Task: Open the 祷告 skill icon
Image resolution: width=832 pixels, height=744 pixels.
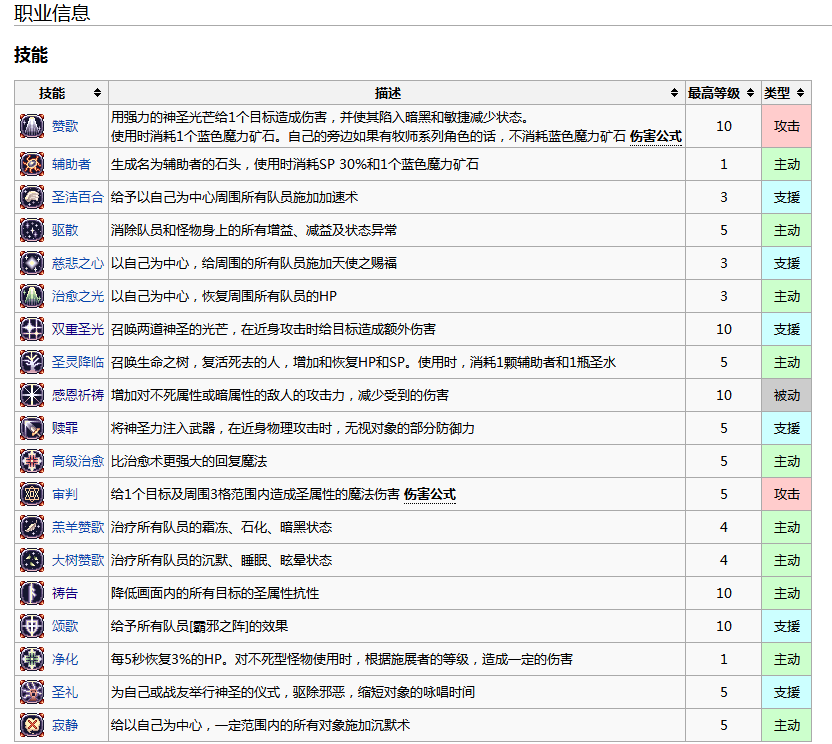Action: point(32,593)
